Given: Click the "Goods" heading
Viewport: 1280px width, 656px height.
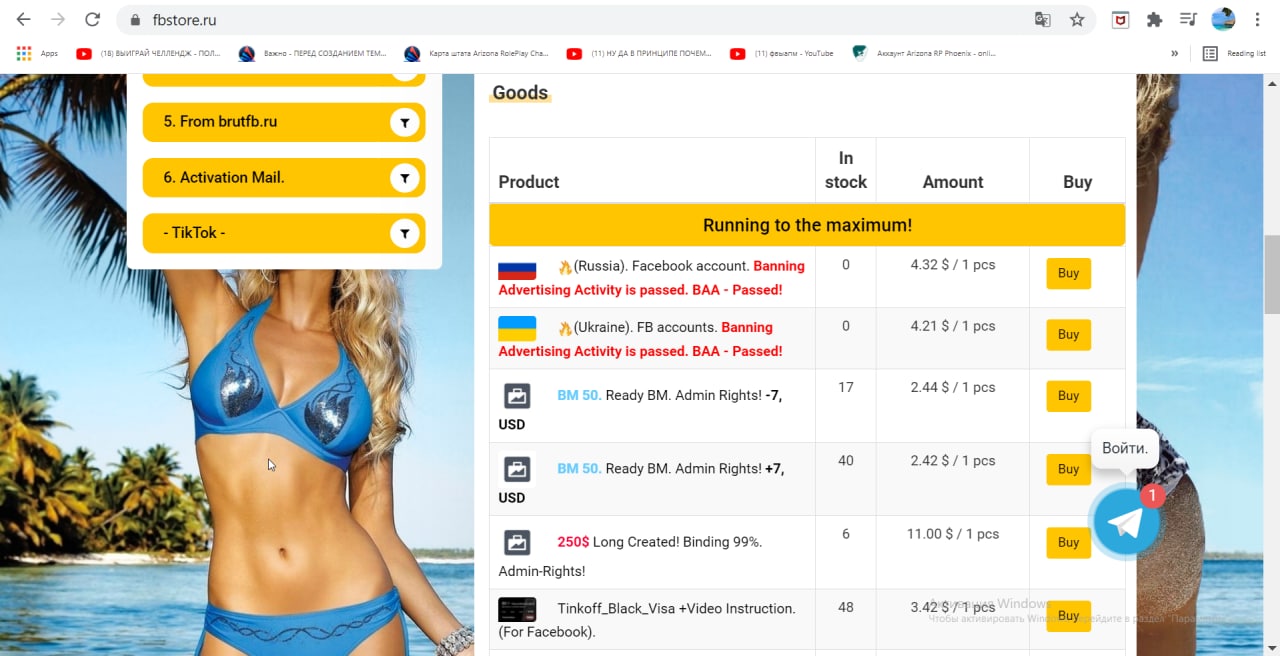Looking at the screenshot, I should pyautogui.click(x=520, y=93).
